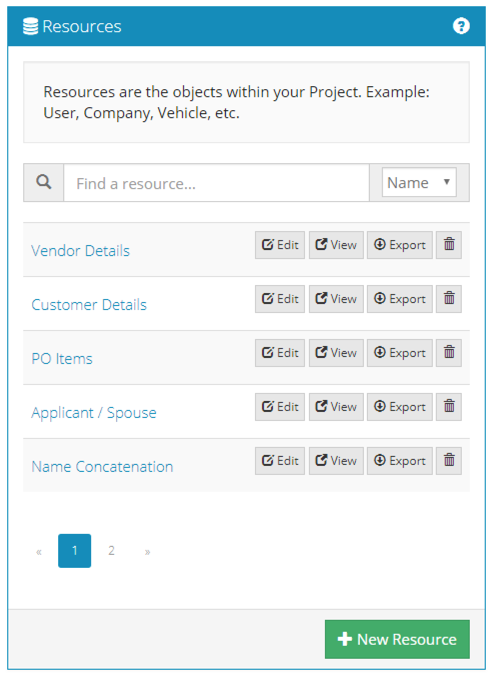Delete Vendor Details with trash icon
This screenshot has height=678, width=492.
(x=449, y=245)
